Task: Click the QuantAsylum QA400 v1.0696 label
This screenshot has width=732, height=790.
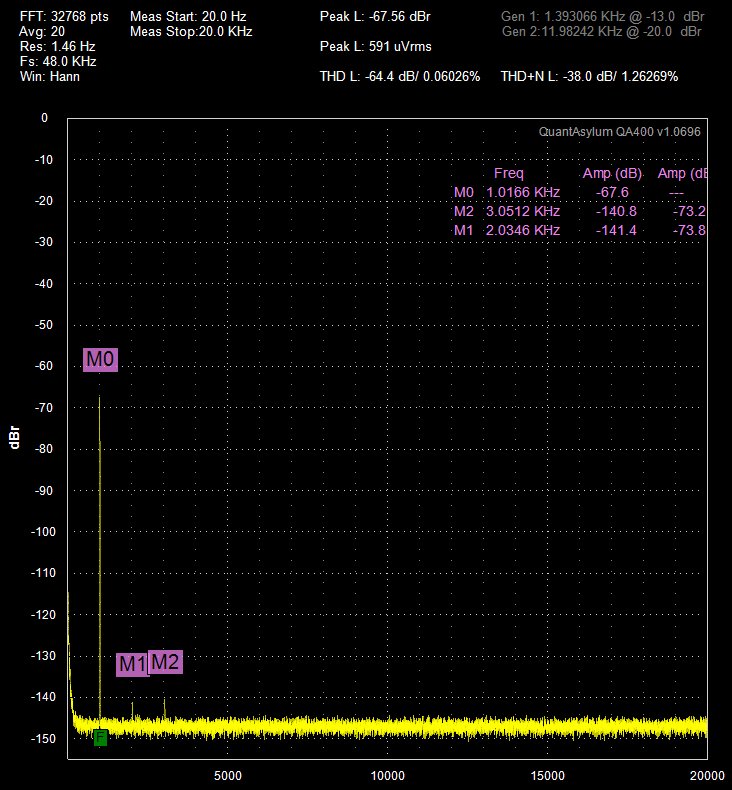Action: click(x=620, y=132)
